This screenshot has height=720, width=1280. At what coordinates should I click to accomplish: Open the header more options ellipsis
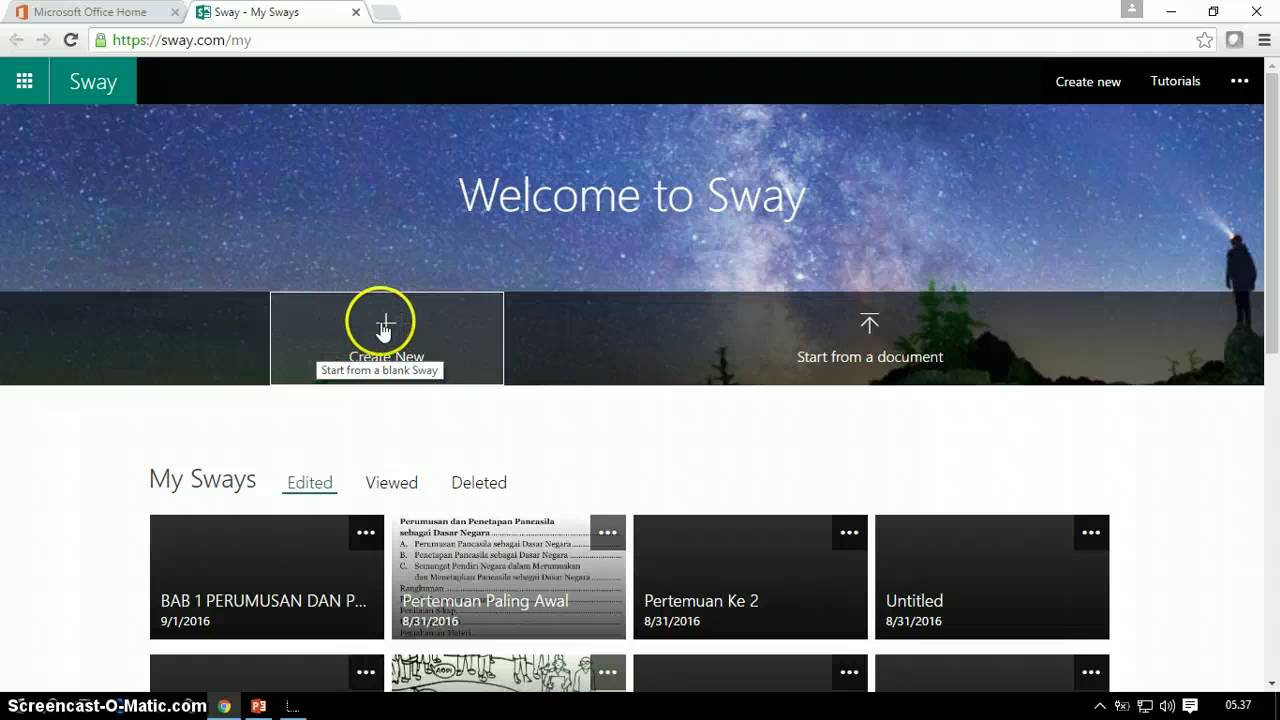1239,81
